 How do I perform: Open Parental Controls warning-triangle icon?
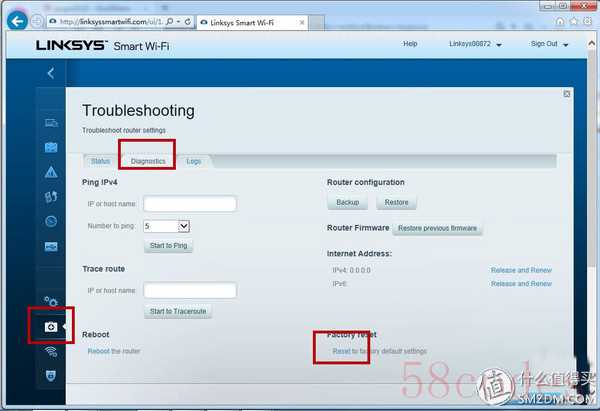pyautogui.click(x=51, y=172)
